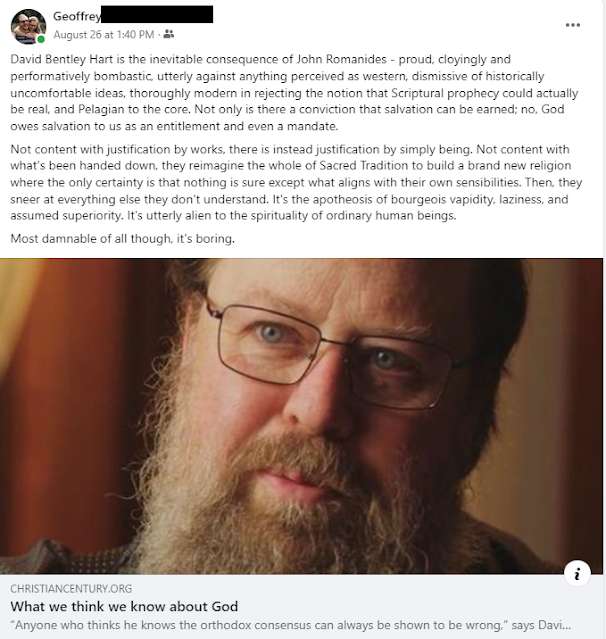Open the bearded man preview photo

pos(302,416)
